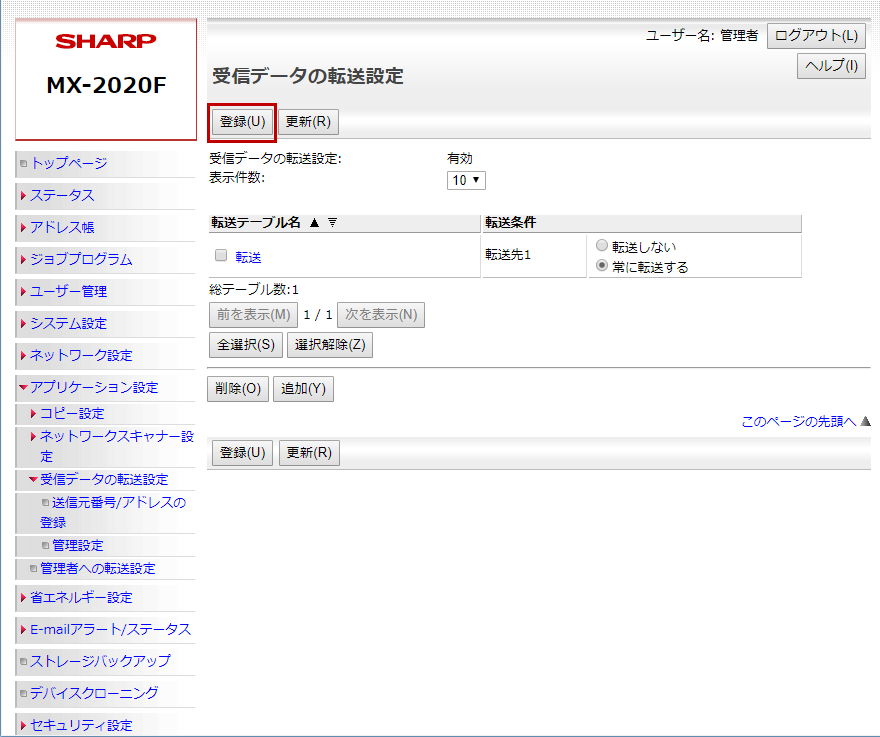
Task: Click the ログアウト(L) button
Action: (x=816, y=36)
